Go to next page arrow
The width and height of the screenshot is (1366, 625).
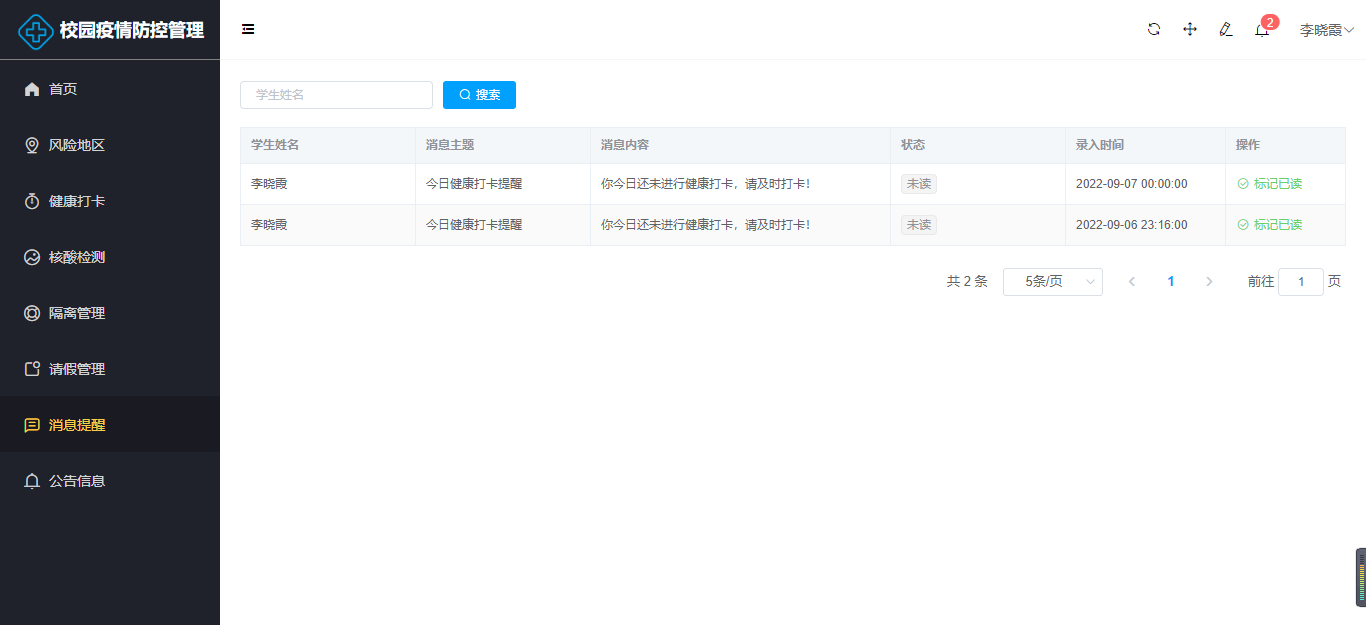[x=1209, y=282]
